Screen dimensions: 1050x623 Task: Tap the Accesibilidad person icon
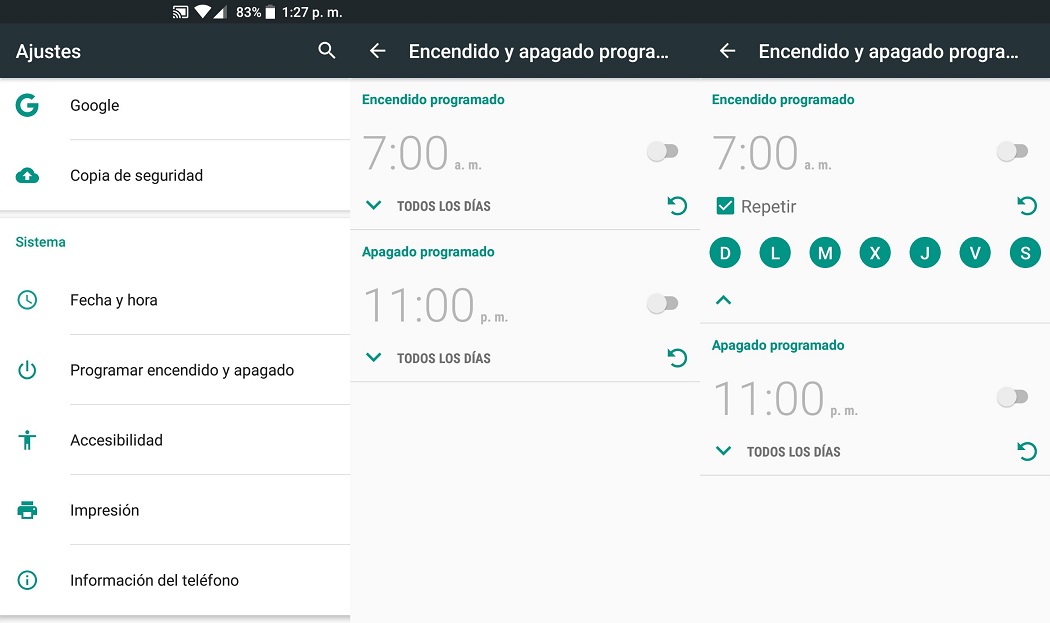click(27, 440)
